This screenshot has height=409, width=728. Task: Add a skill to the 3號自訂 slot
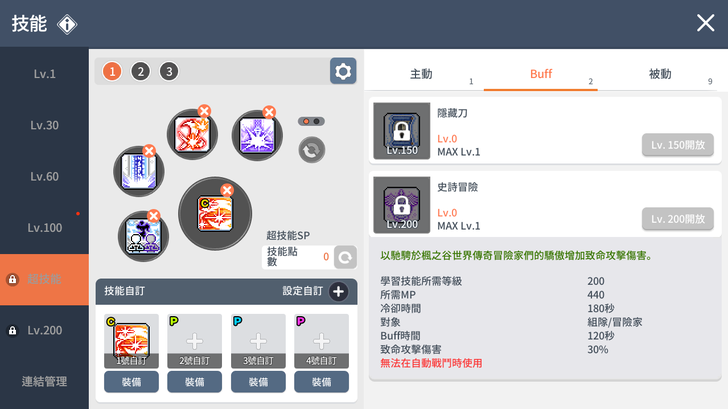(x=258, y=341)
